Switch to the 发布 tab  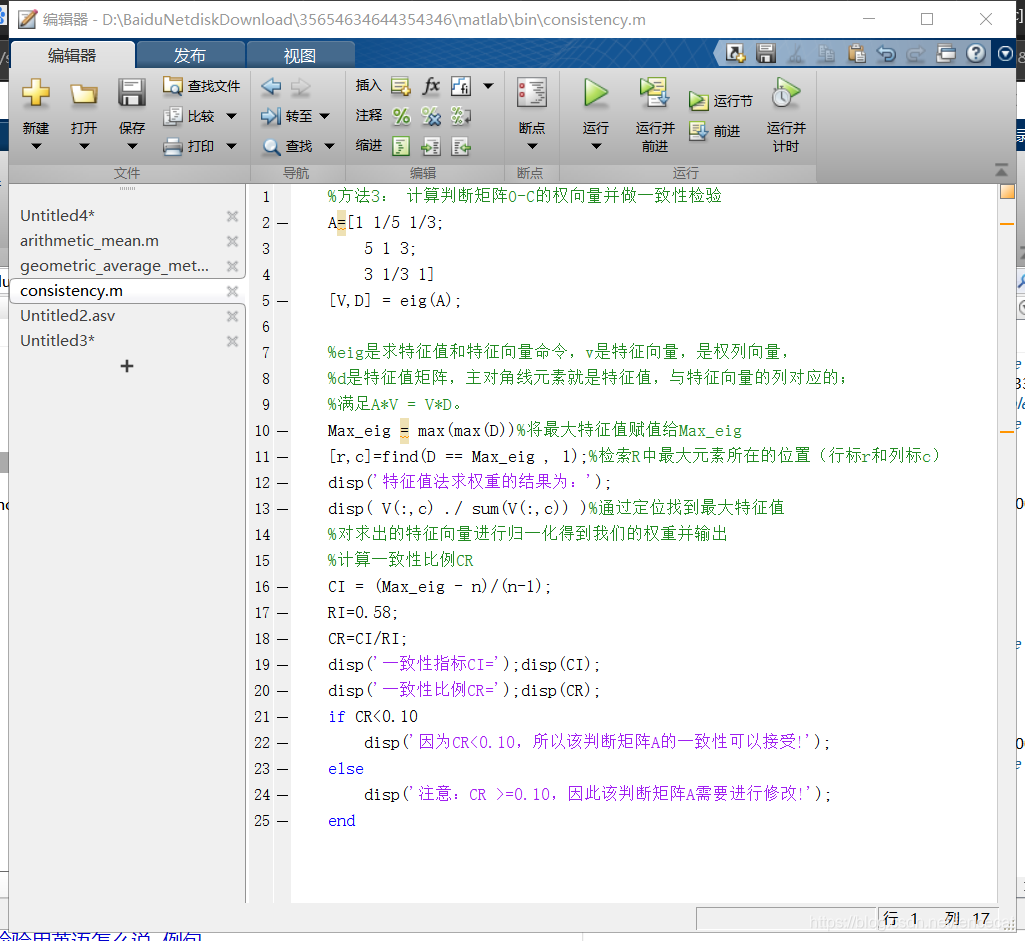click(190, 56)
